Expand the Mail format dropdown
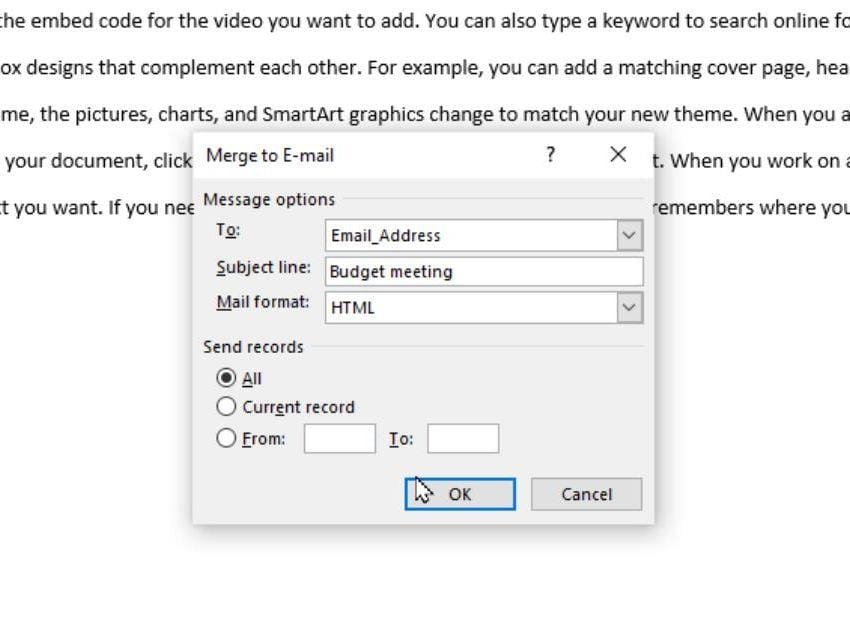Screen dimensions: 850x639 tap(628, 307)
